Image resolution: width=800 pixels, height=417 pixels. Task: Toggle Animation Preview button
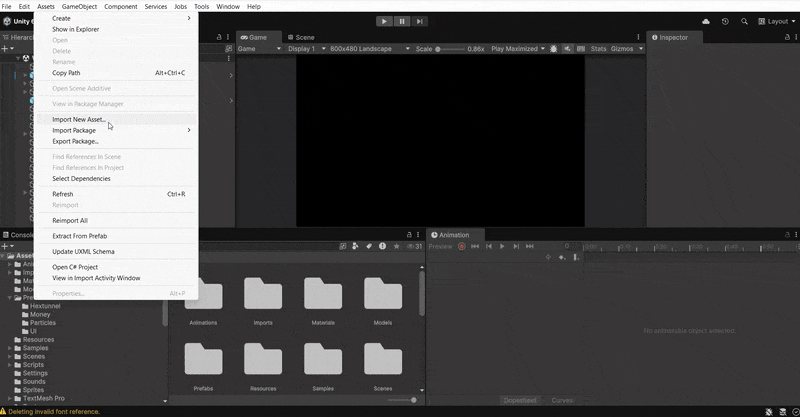pos(440,246)
